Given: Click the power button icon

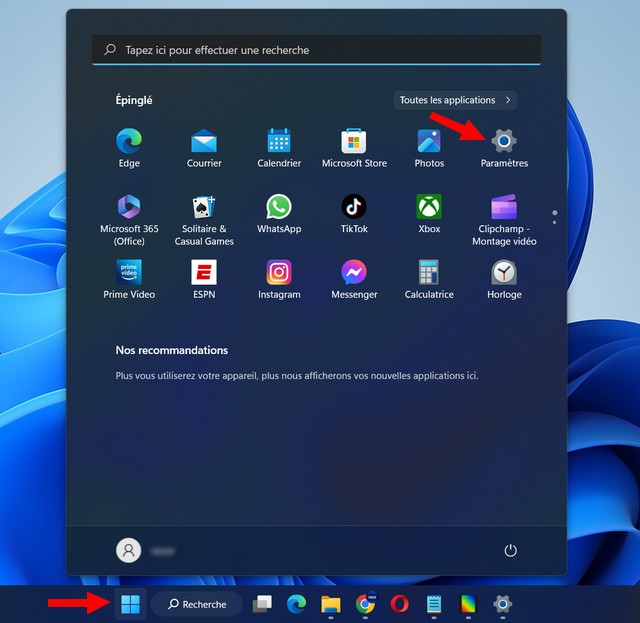Looking at the screenshot, I should (511, 550).
